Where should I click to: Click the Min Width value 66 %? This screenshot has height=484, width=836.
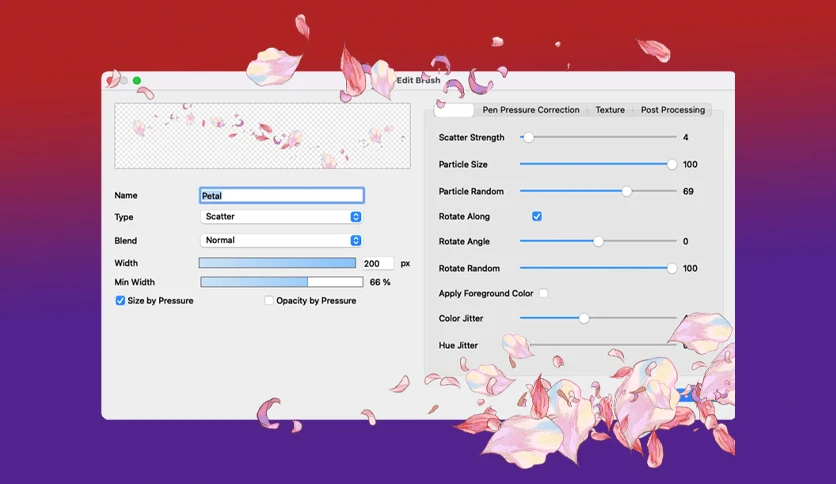(380, 282)
